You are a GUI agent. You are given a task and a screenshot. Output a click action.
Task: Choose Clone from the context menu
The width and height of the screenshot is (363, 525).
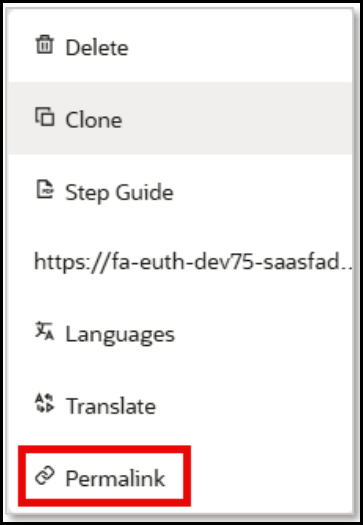(180, 118)
